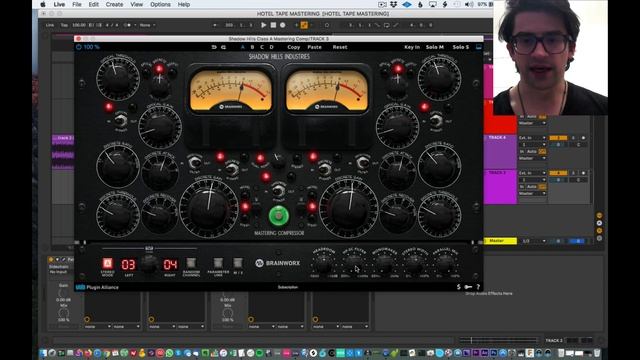Open the dollar sign icon in plugin footer

[458, 287]
